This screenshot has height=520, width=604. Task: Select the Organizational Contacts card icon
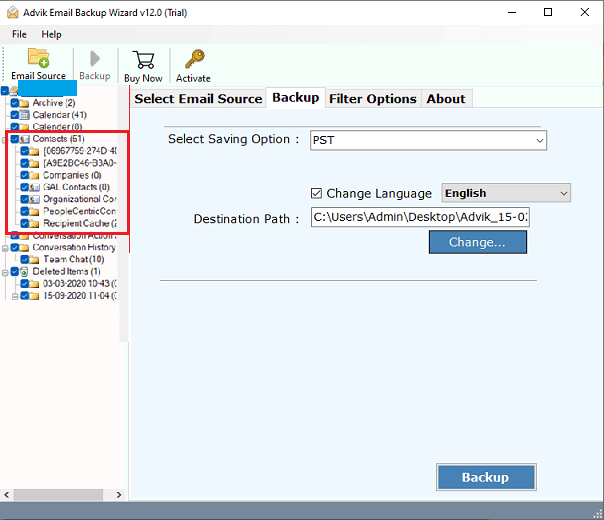(x=34, y=200)
